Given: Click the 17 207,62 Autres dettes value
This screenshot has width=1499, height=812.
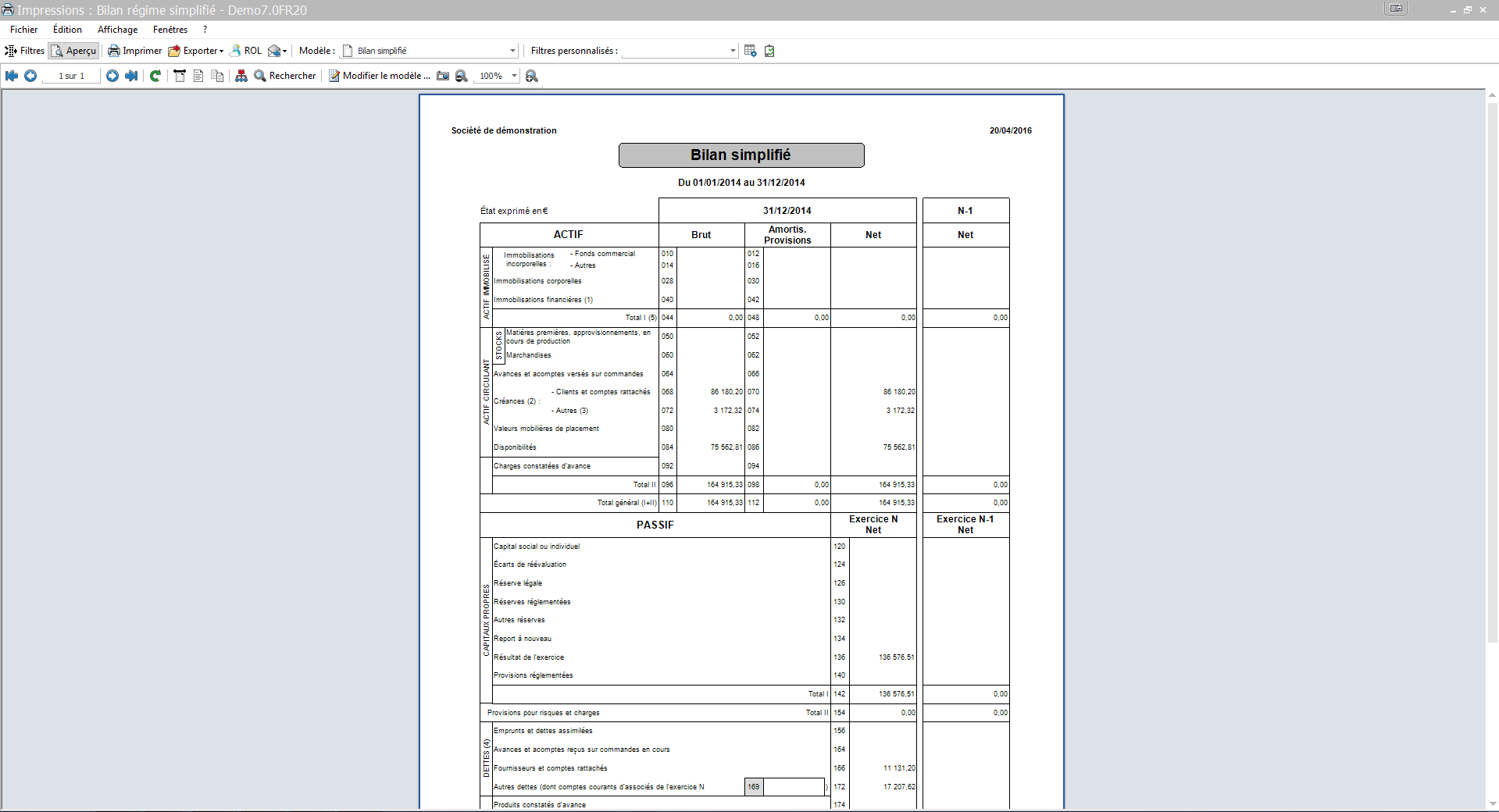Looking at the screenshot, I should pos(899,787).
